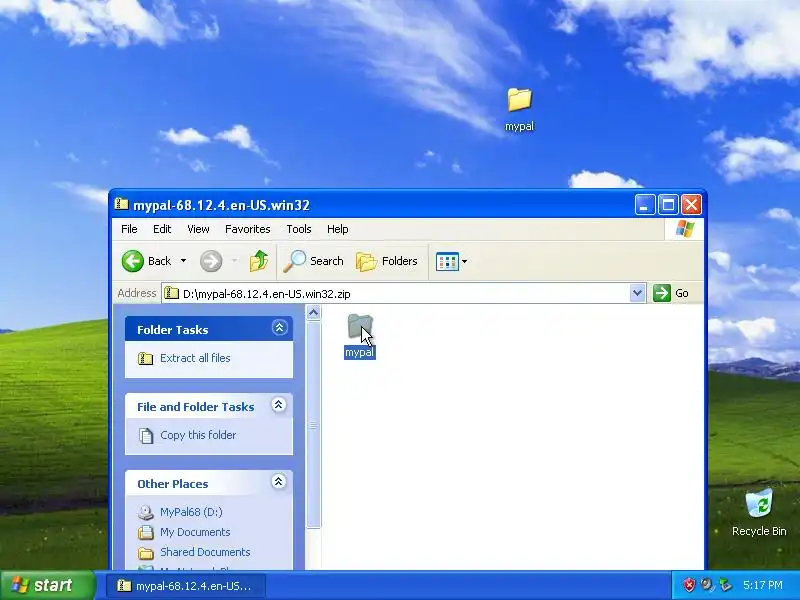Click the second system tray icon
The image size is (800, 600).
707,585
